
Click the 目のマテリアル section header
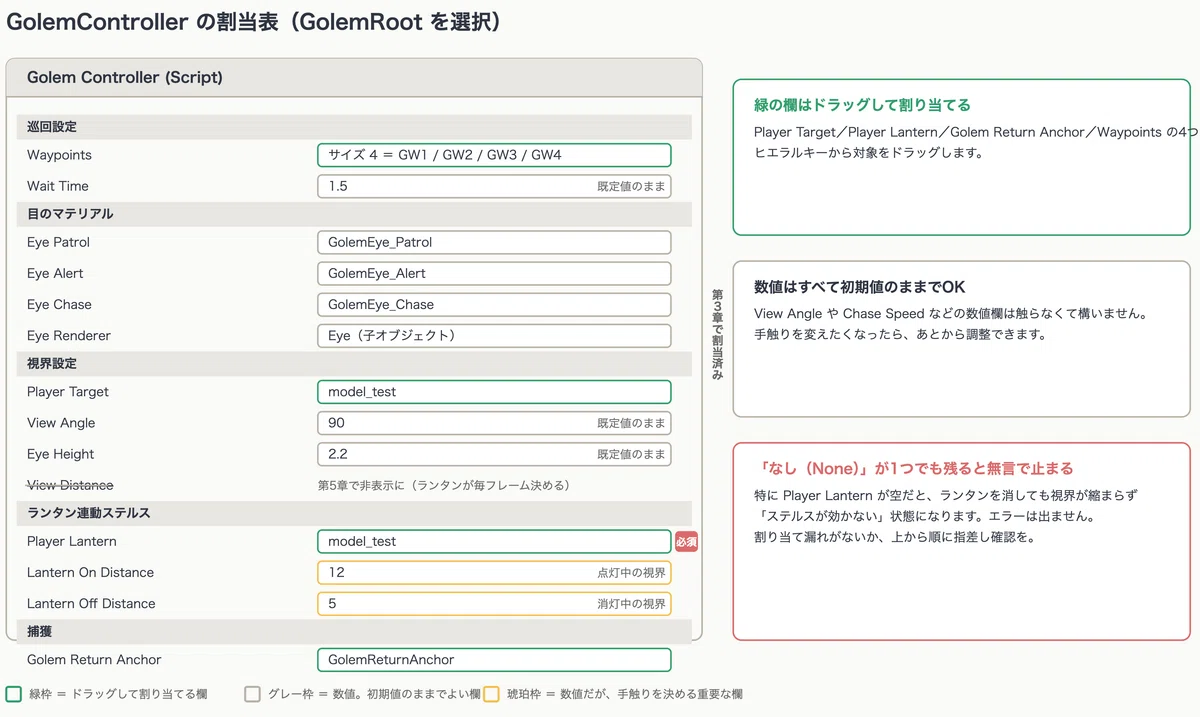click(x=354, y=214)
